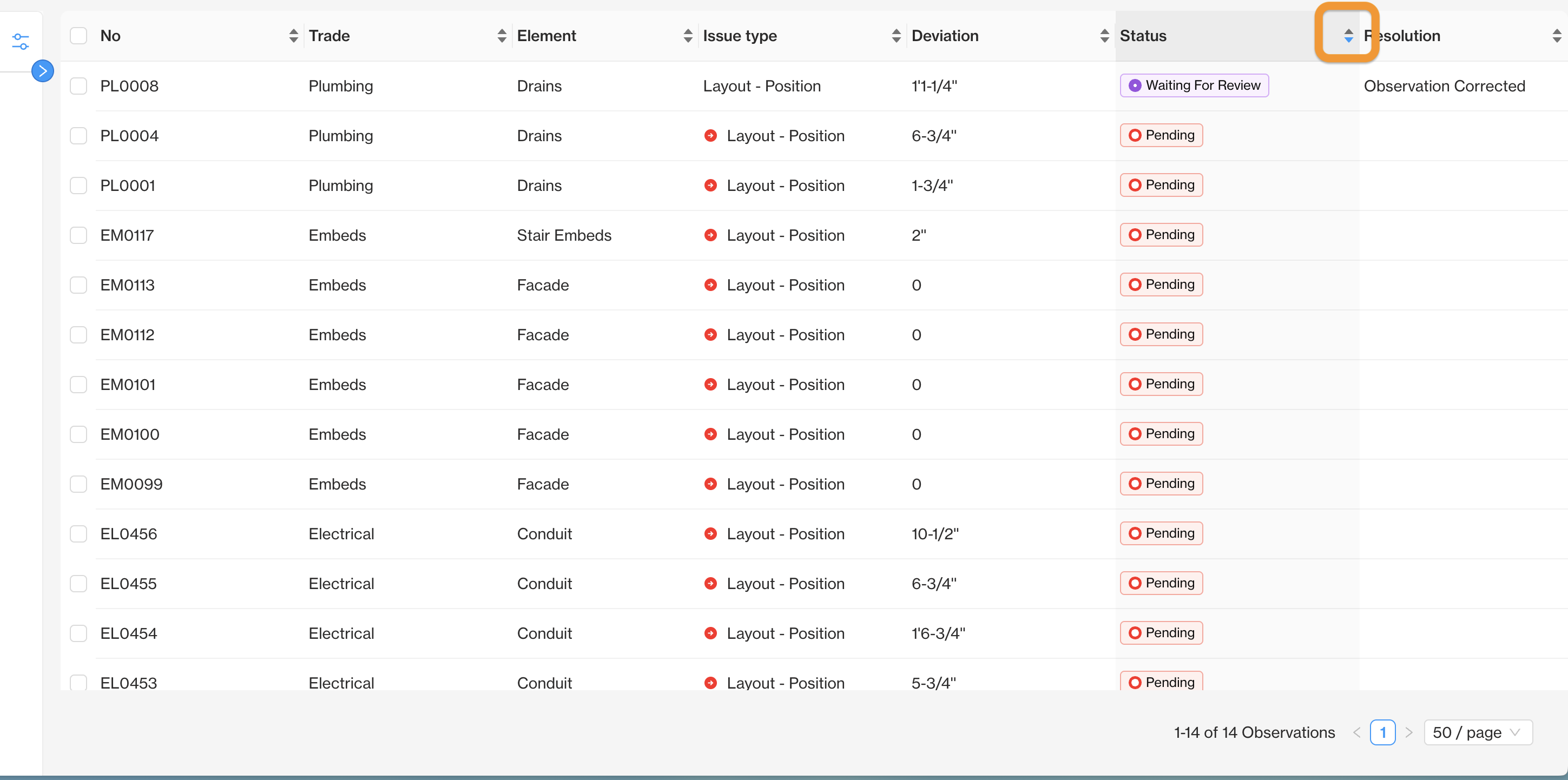Viewport: 1568px width, 780px height.
Task: Sort by Trade column arrows
Action: [502, 36]
